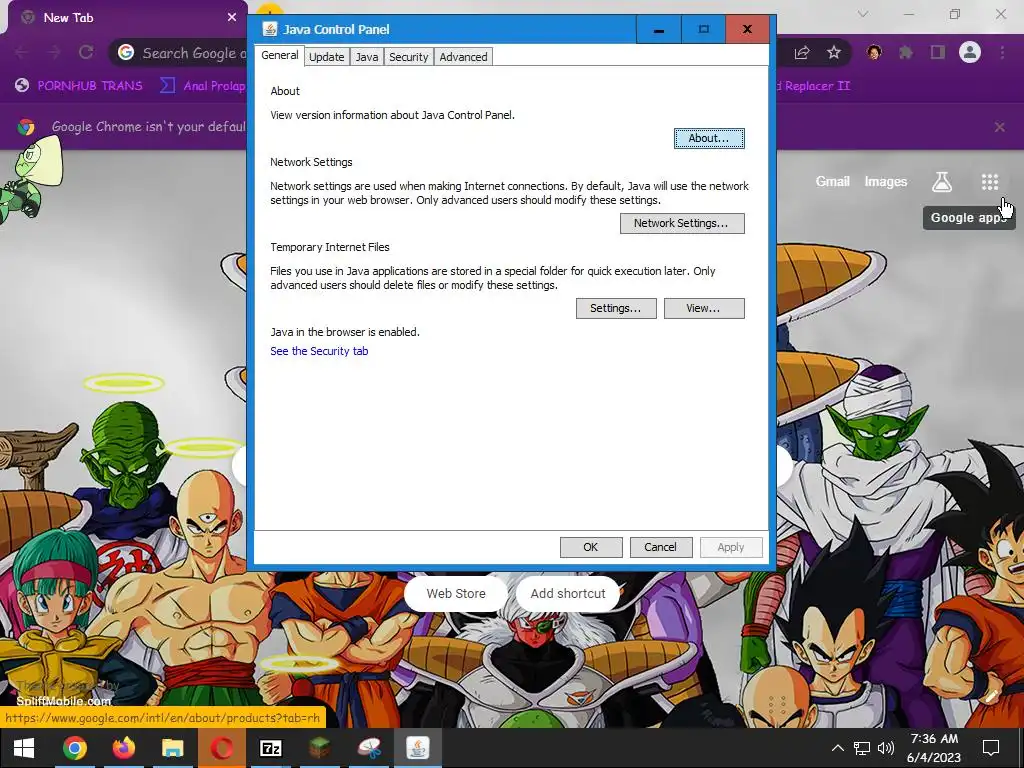Click Add shortcut on New Tab page
The image size is (1024, 768).
568,594
